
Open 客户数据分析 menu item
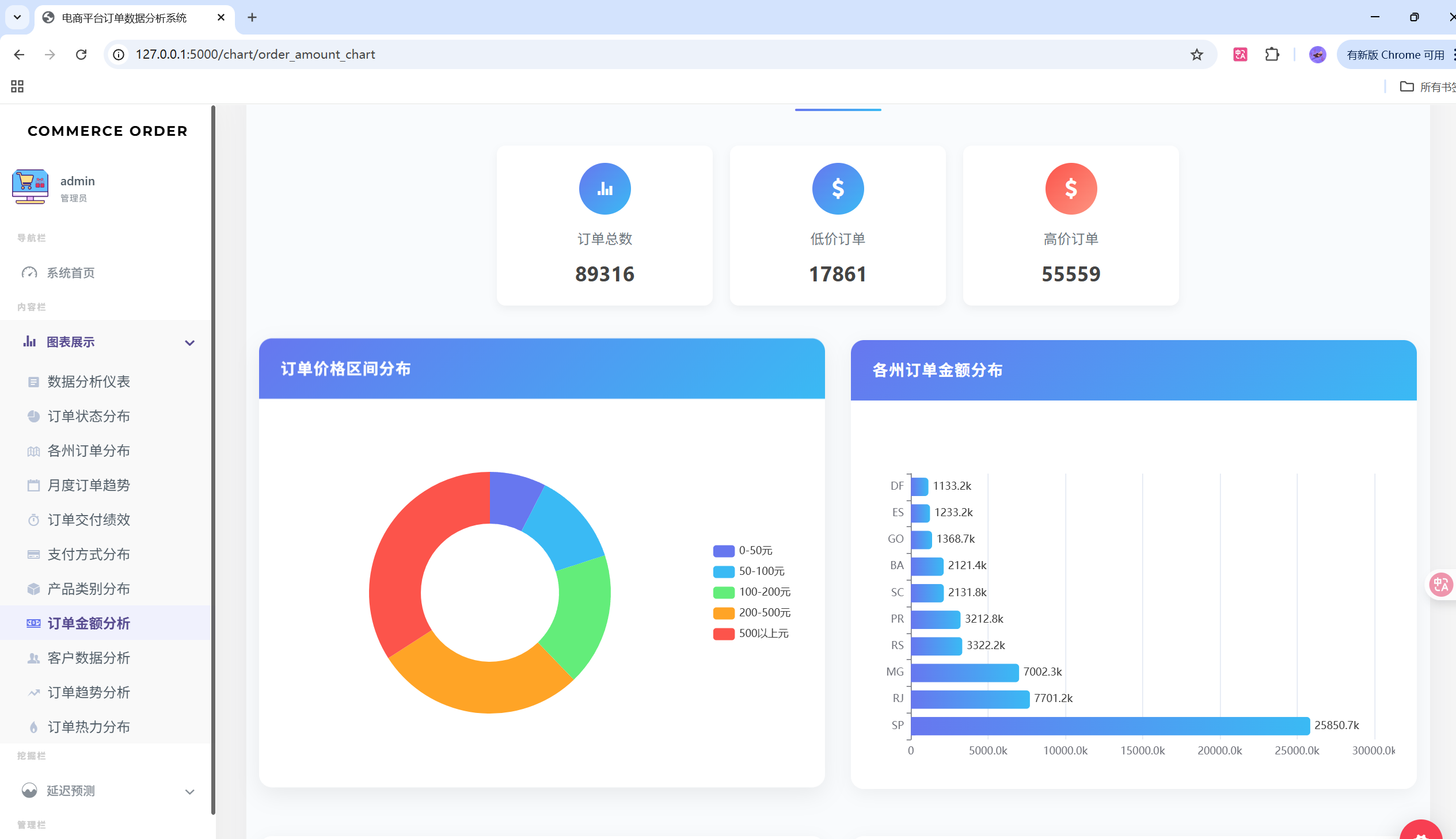(89, 658)
